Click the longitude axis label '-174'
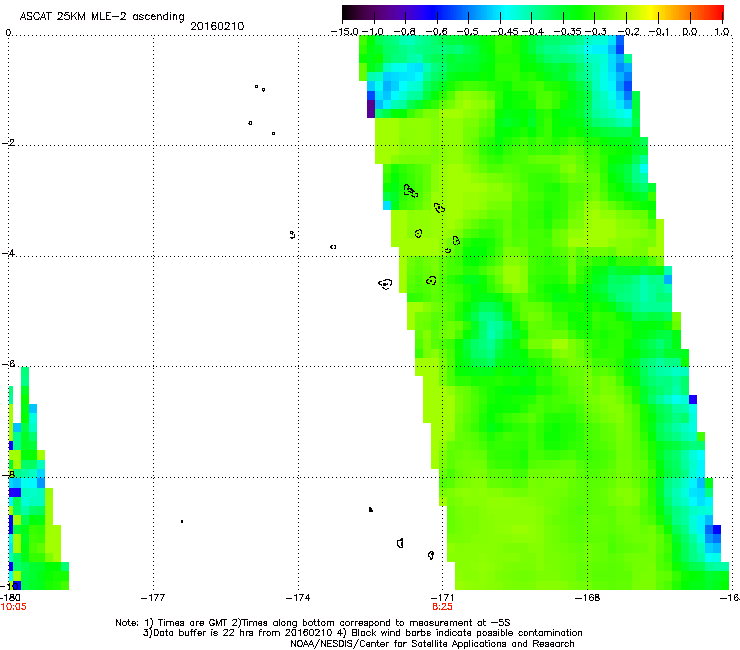Viewport: 740px width, 650px height. [298, 598]
